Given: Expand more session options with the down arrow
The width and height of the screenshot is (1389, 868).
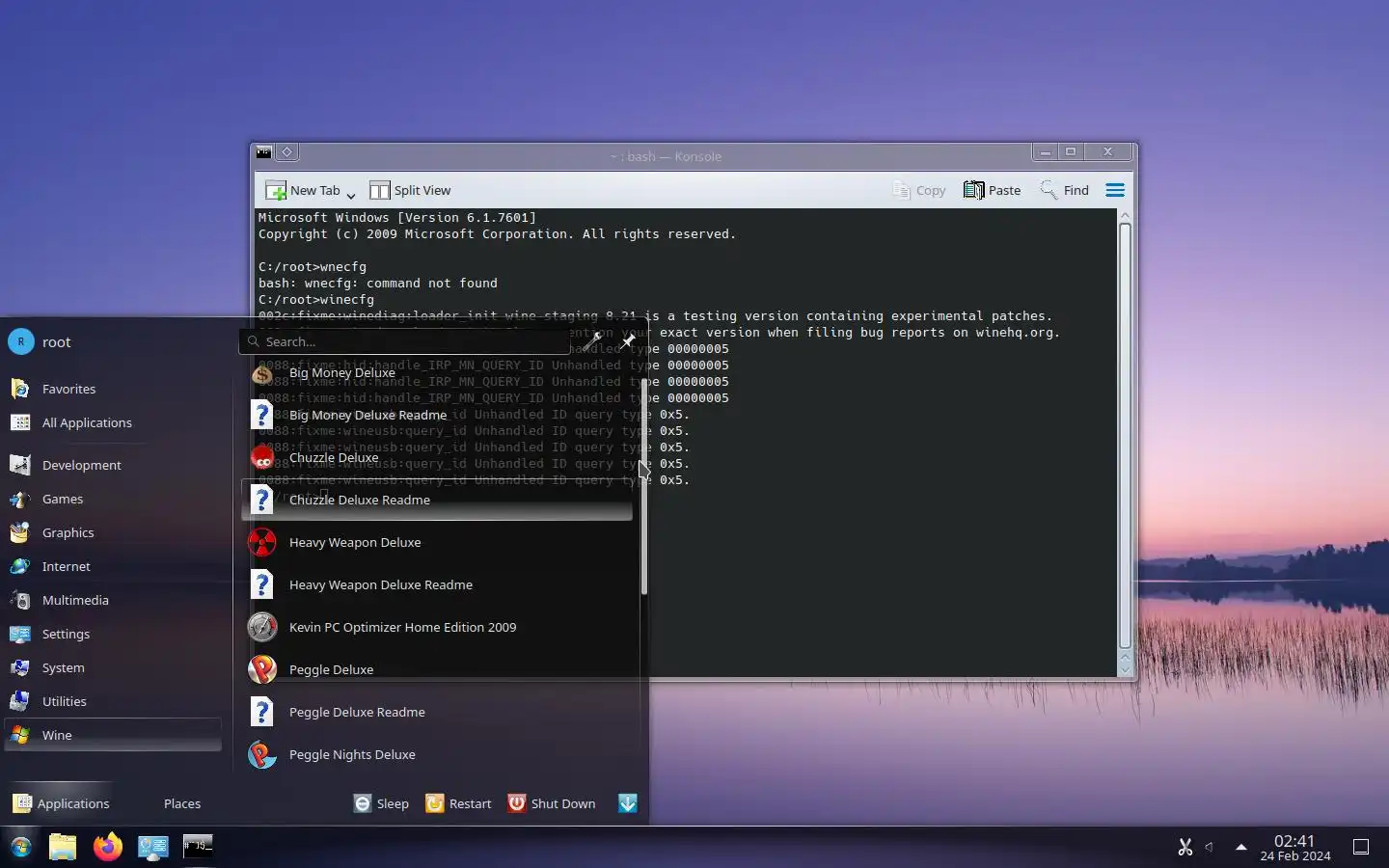Looking at the screenshot, I should (628, 803).
